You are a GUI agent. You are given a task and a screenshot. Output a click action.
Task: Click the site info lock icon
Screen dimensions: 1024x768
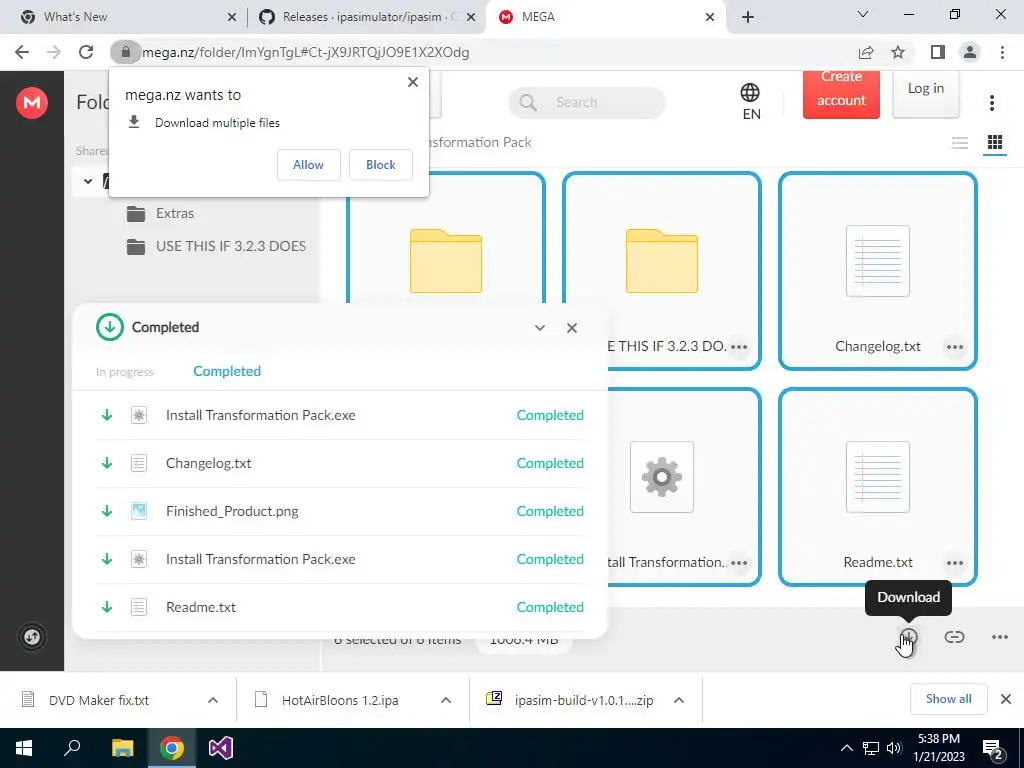coord(125,52)
